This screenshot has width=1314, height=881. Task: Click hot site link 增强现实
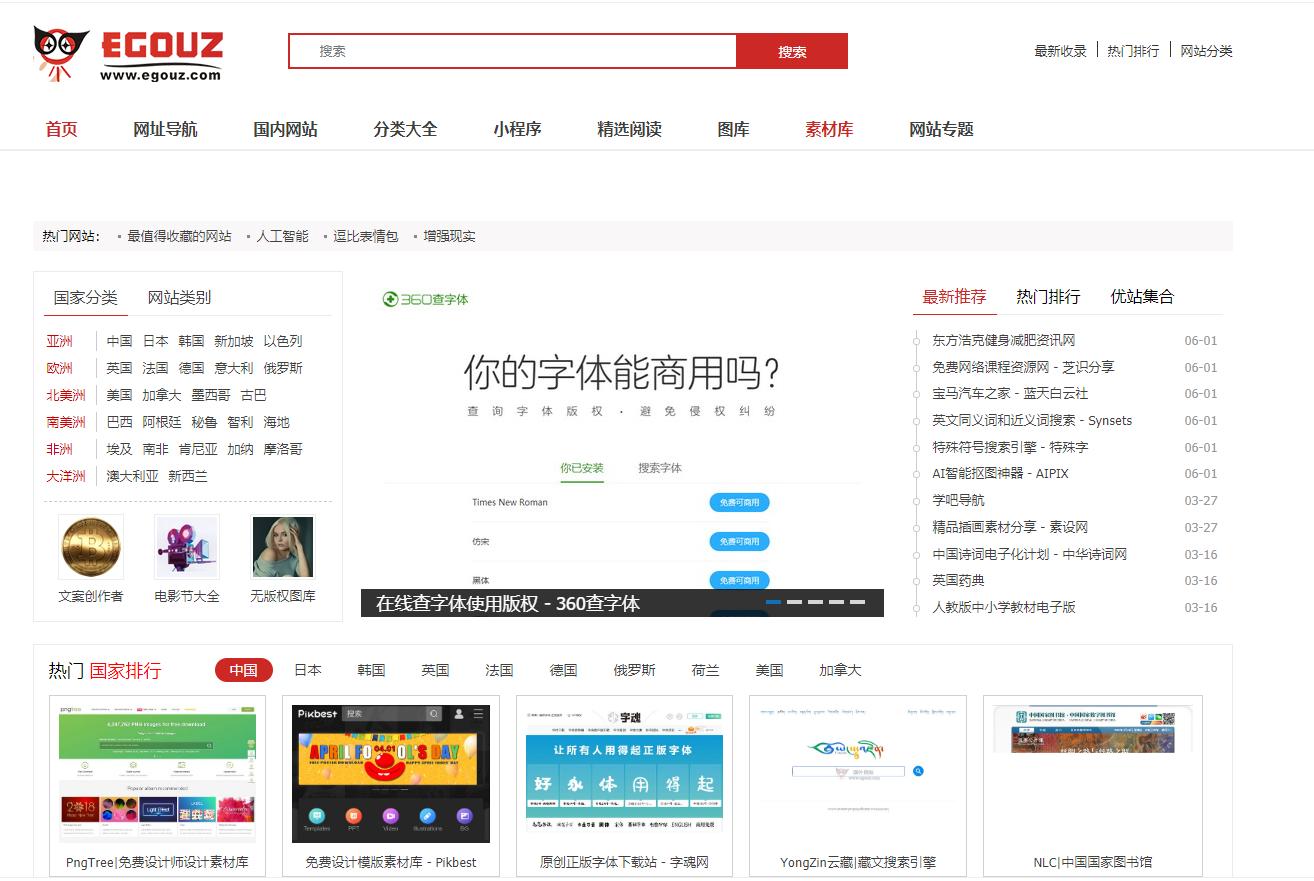449,236
